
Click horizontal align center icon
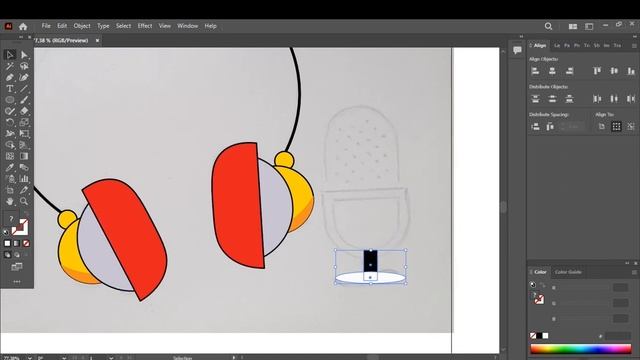click(552, 71)
